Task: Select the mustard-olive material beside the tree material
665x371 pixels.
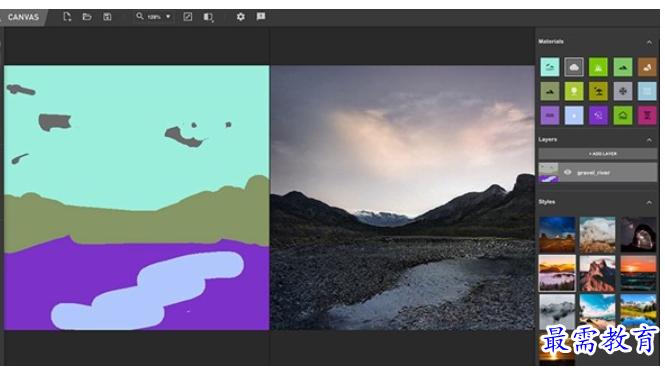Action: pyautogui.click(x=598, y=91)
